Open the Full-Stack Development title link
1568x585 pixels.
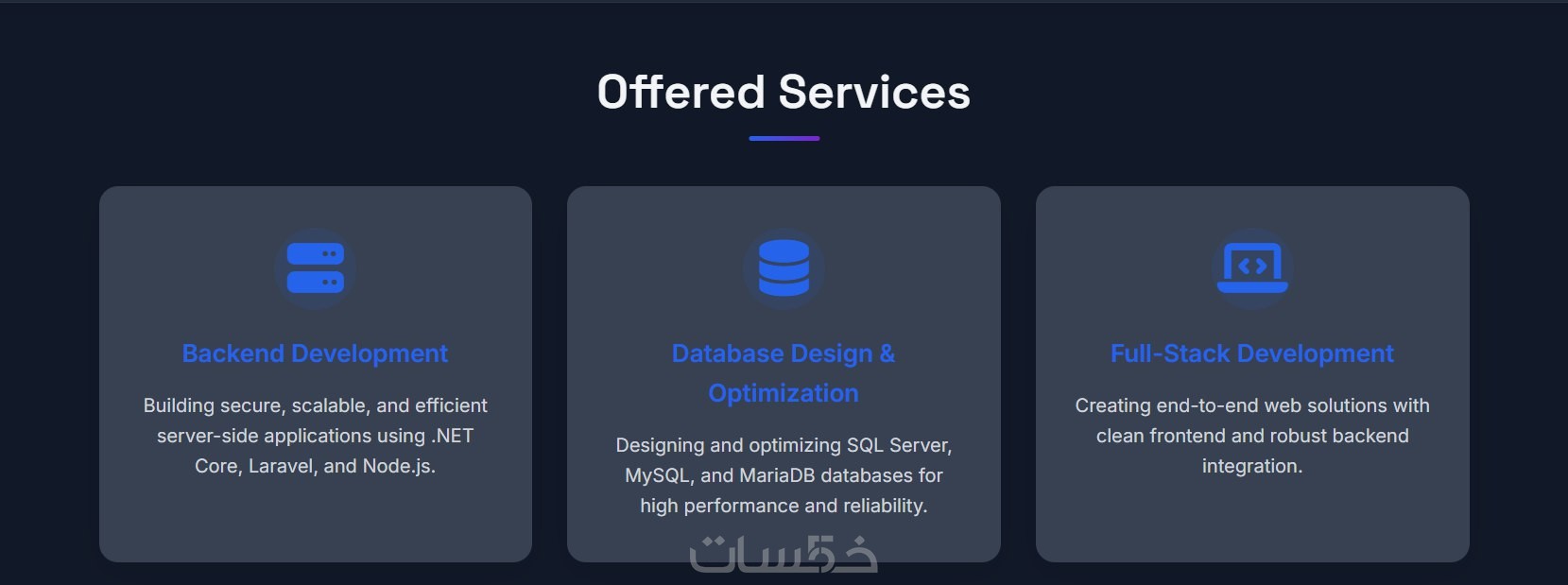coord(1251,353)
